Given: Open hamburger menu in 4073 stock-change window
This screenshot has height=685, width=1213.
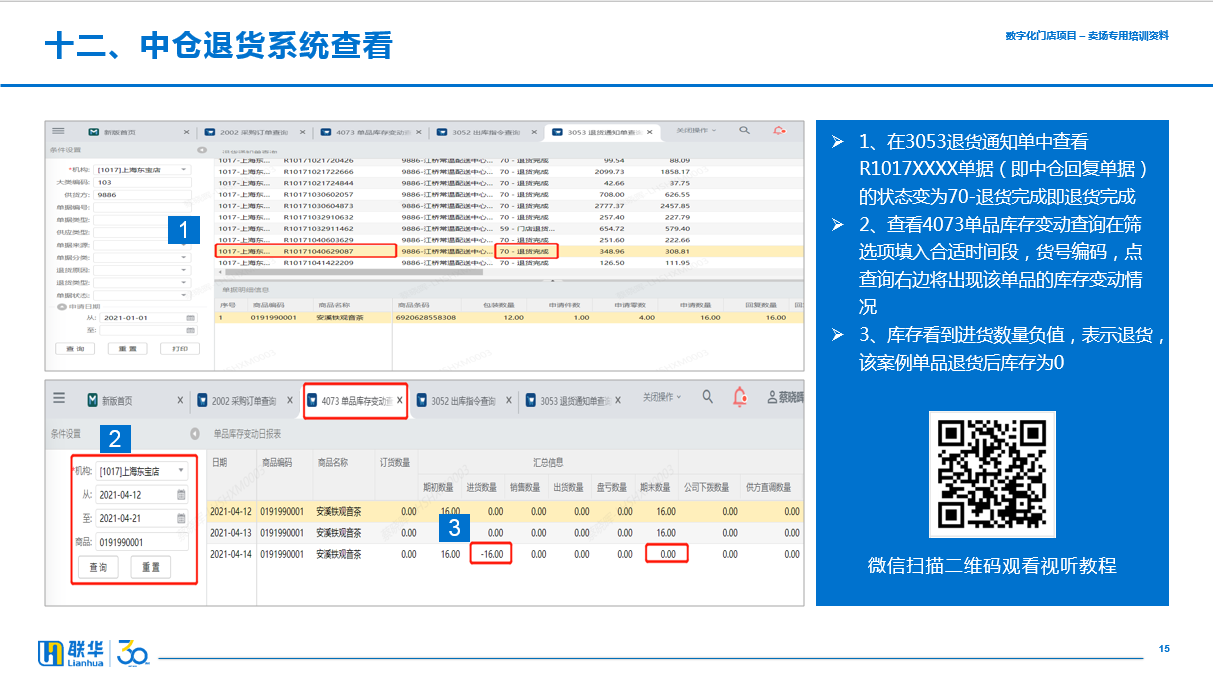Looking at the screenshot, I should (x=59, y=399).
